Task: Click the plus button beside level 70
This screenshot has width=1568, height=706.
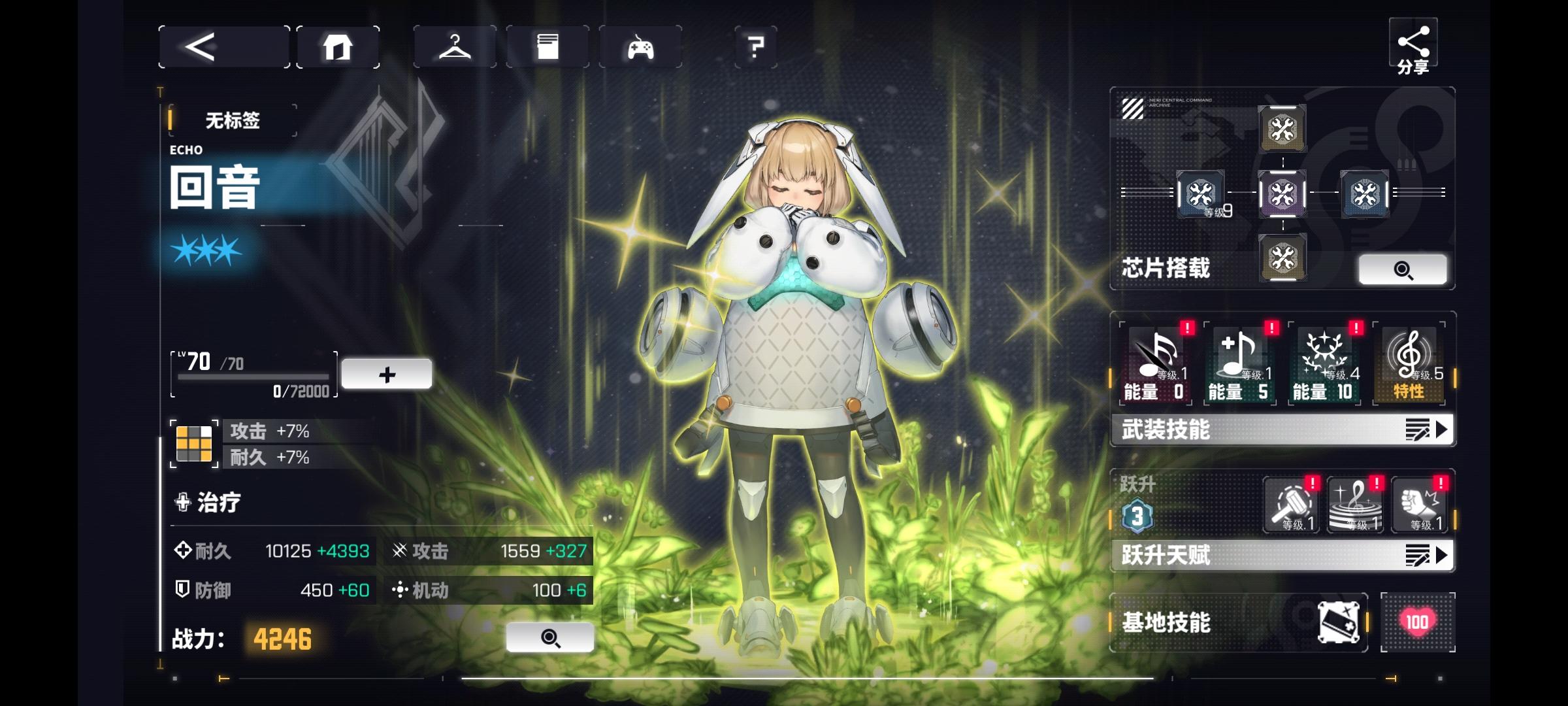Action: [x=386, y=374]
